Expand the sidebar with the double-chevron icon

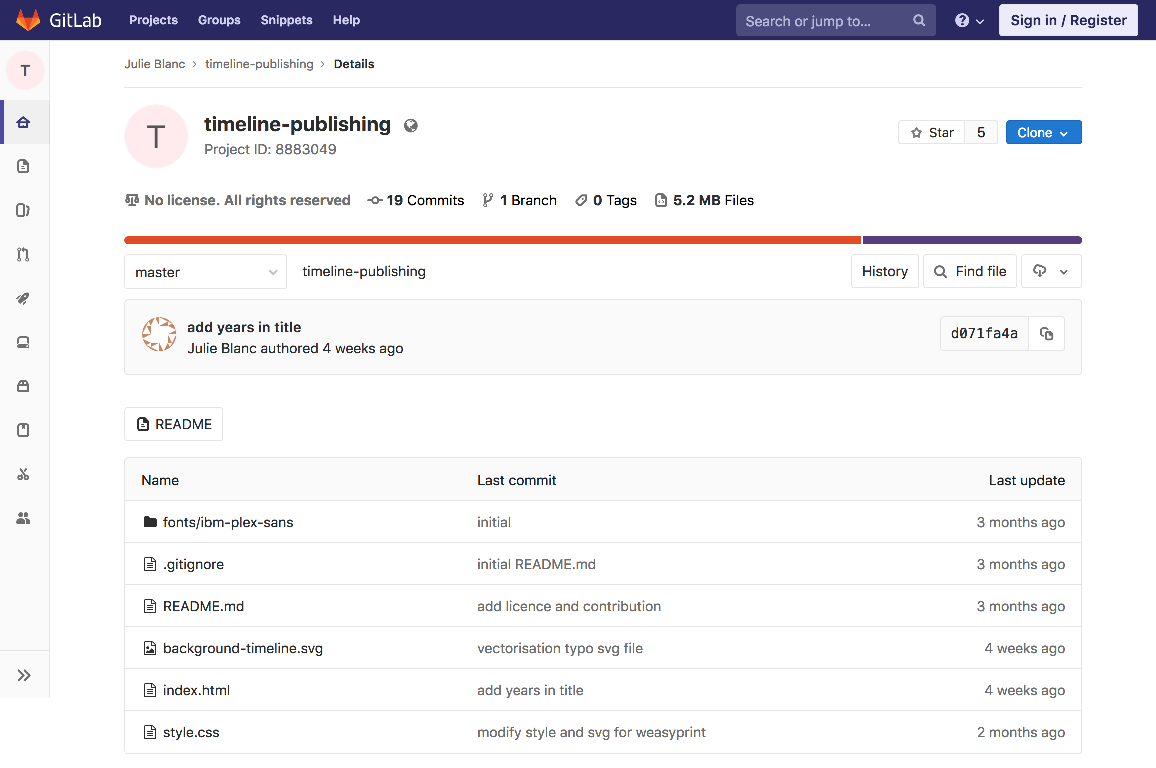(x=24, y=675)
